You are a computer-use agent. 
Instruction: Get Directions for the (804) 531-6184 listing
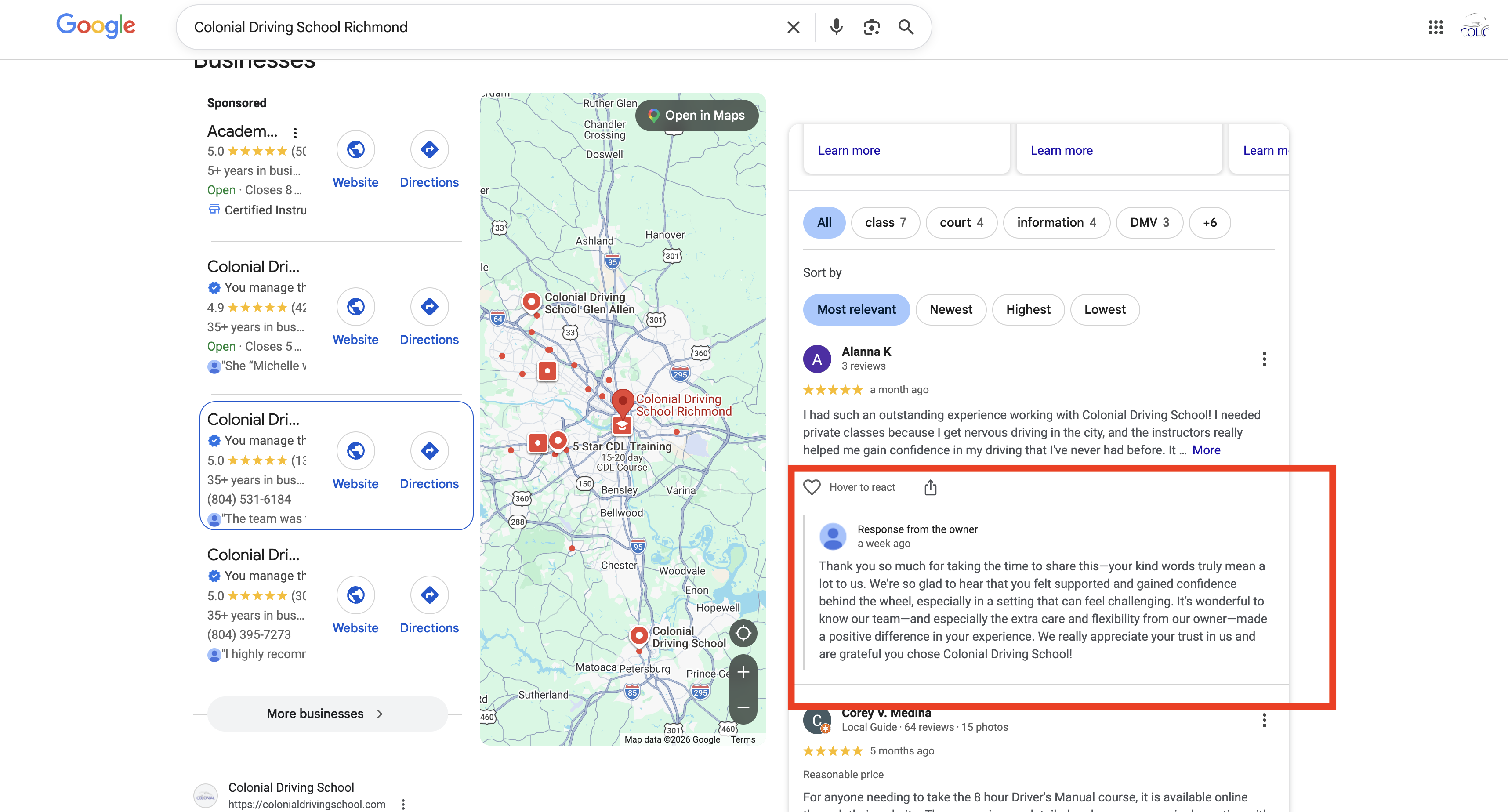429,461
